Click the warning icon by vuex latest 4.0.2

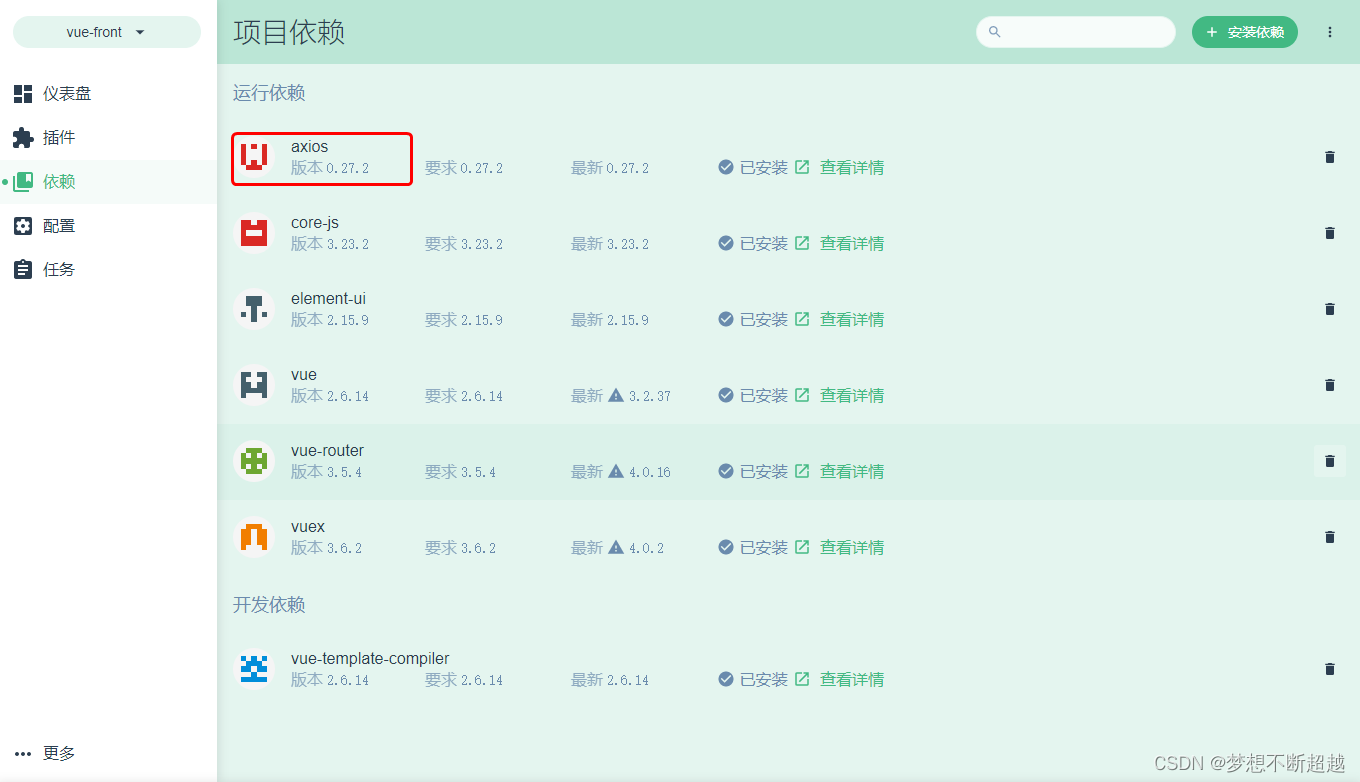[x=616, y=548]
